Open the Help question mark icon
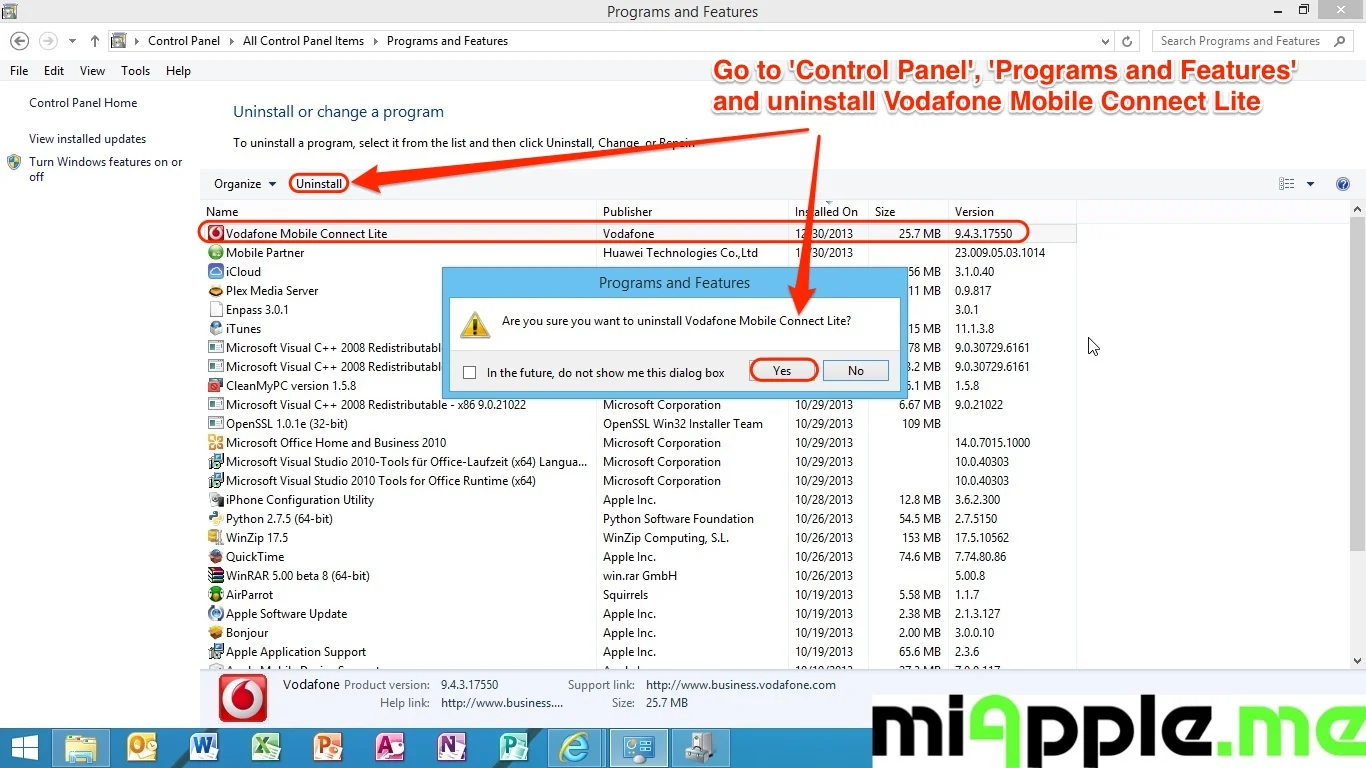 point(1343,184)
